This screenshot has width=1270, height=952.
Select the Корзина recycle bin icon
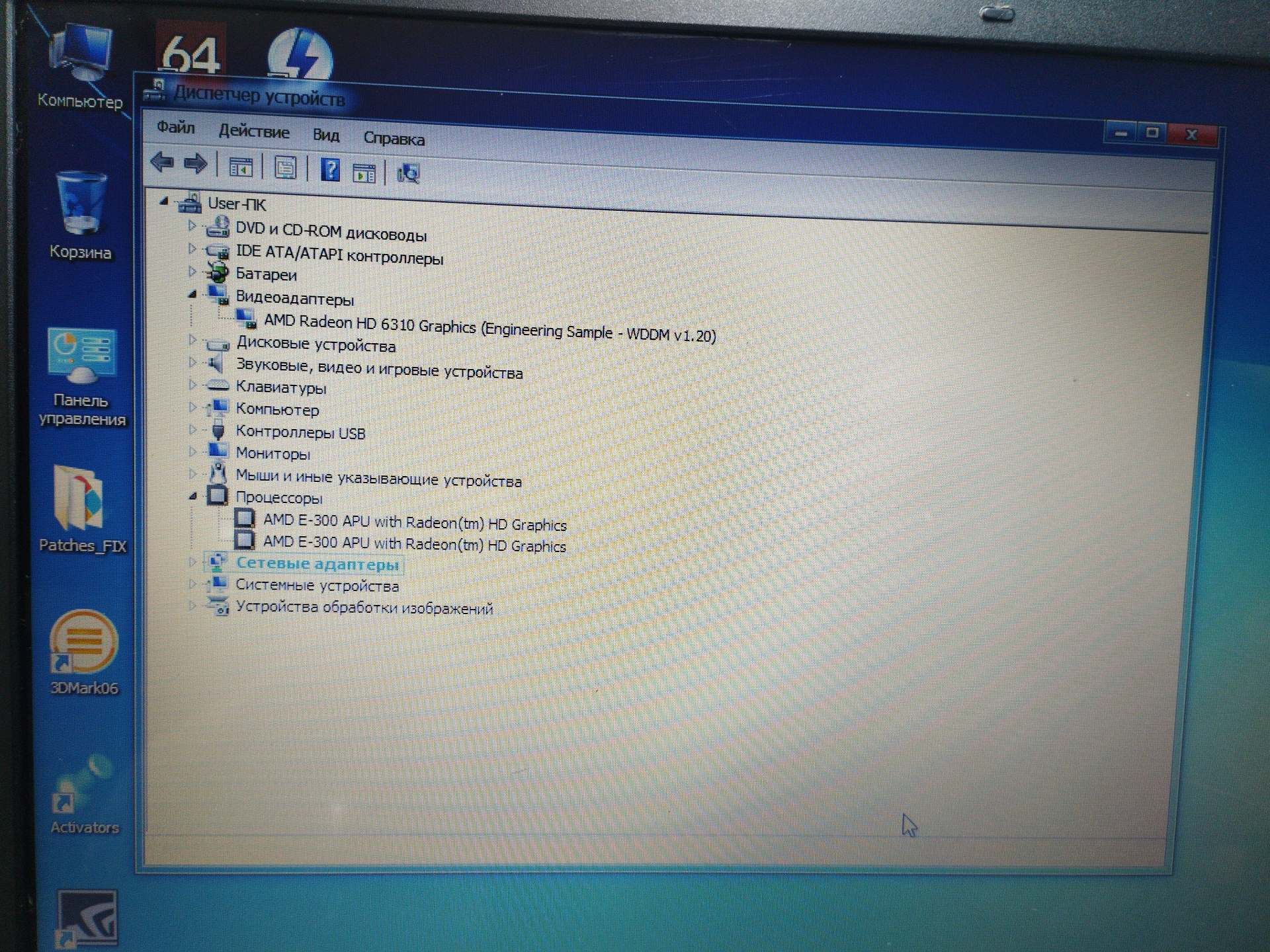point(80,216)
